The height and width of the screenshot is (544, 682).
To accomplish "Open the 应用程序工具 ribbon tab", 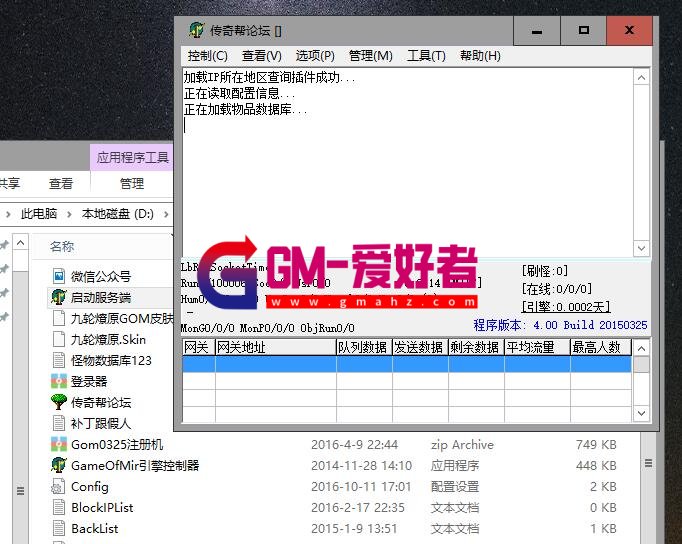I will tap(132, 157).
